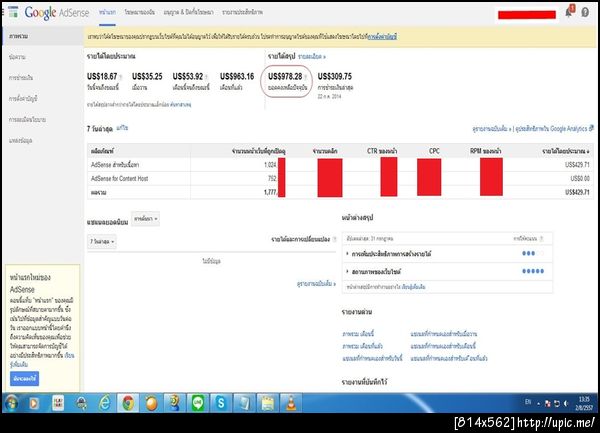Click the Windows Start orb
The height and width of the screenshot is (433, 600).
(x=11, y=403)
